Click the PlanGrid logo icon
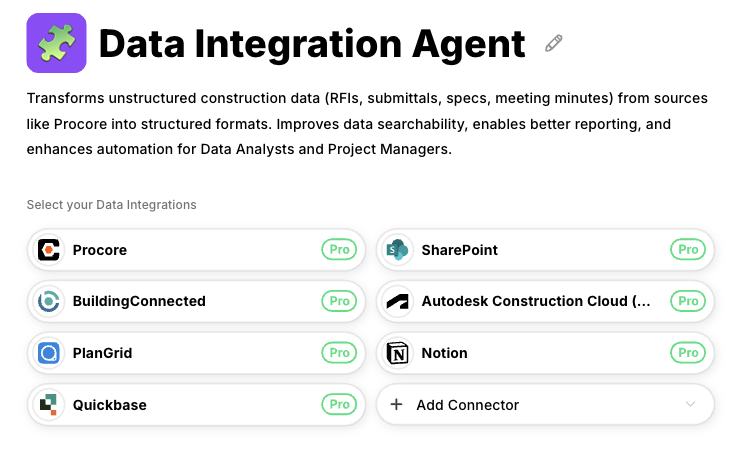Screen dimensions: 750x451 [49, 353]
